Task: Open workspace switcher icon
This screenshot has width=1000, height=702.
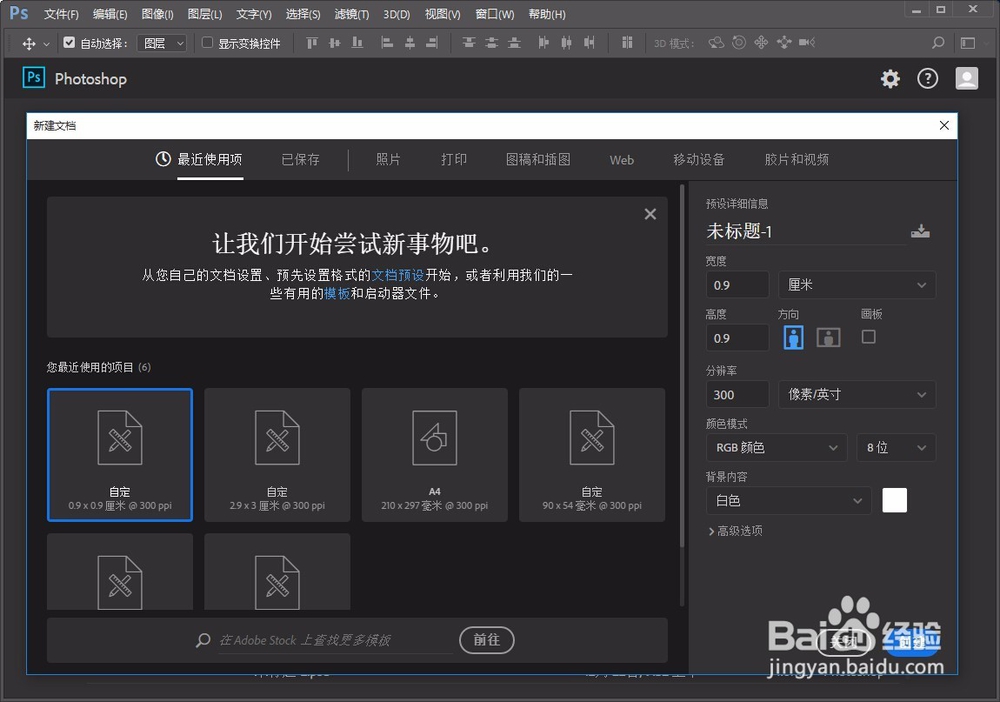Action: click(x=967, y=43)
